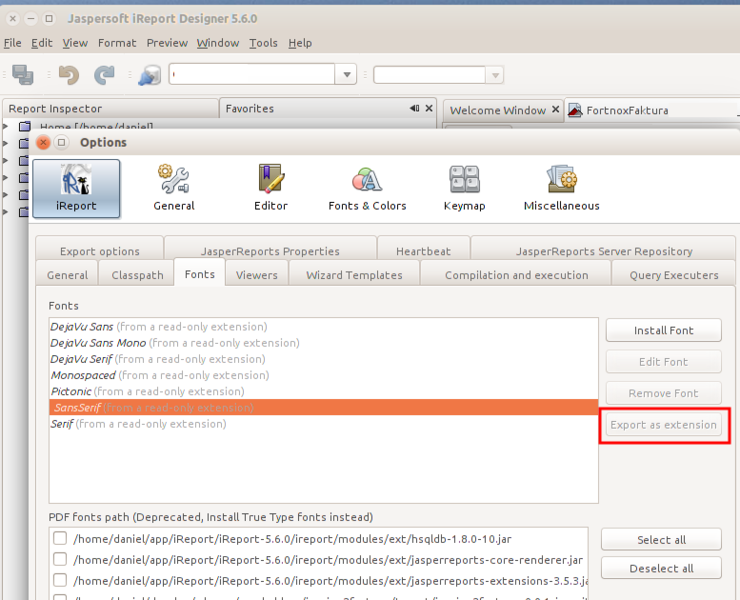The image size is (740, 600).
Task: Open the iReport options category
Action: pos(76,188)
